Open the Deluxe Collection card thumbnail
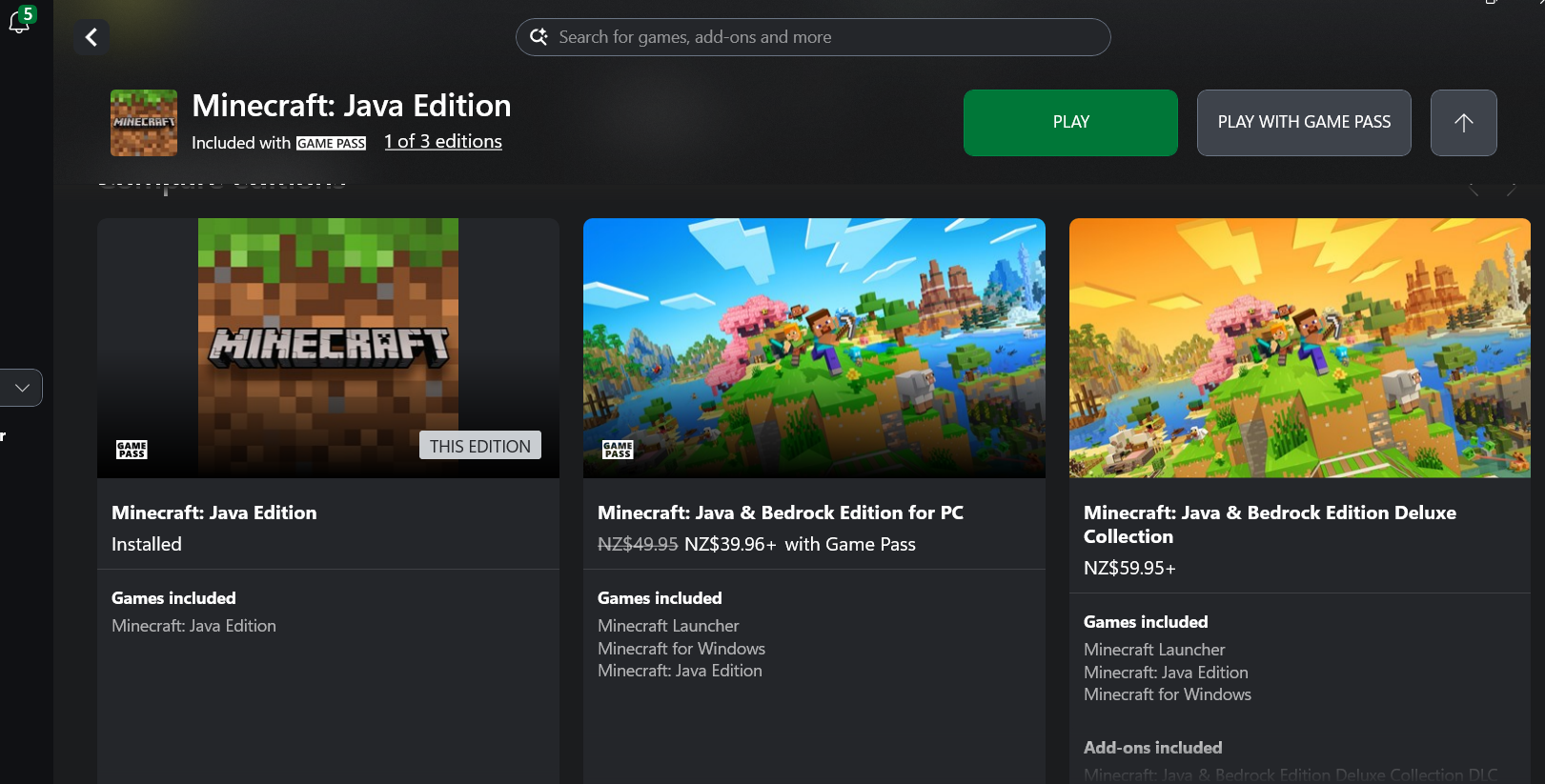1545x784 pixels. (1300, 348)
